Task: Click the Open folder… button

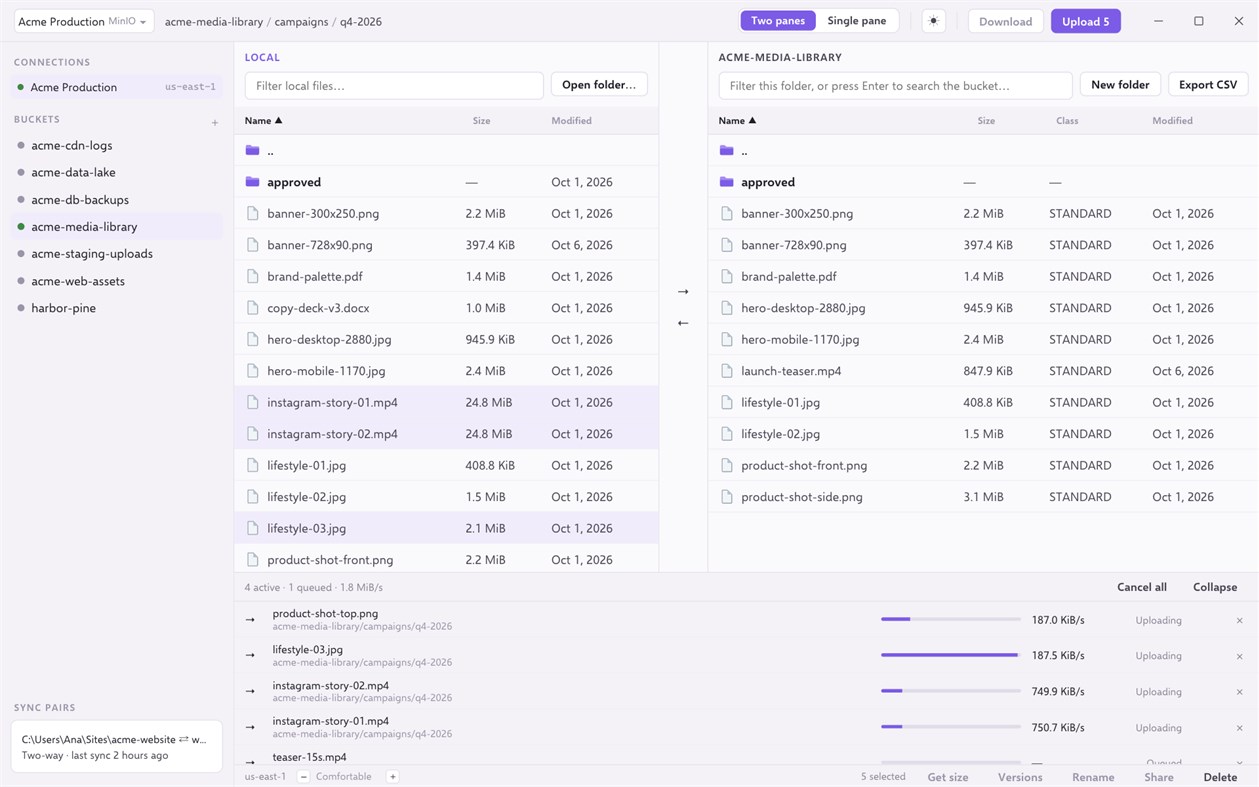Action: [x=599, y=85]
